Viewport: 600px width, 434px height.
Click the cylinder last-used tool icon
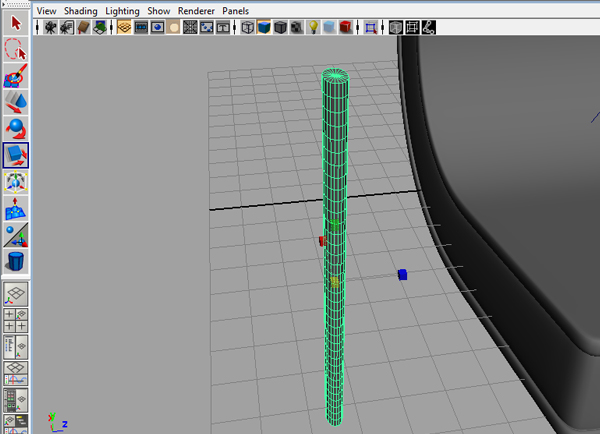pos(16,262)
